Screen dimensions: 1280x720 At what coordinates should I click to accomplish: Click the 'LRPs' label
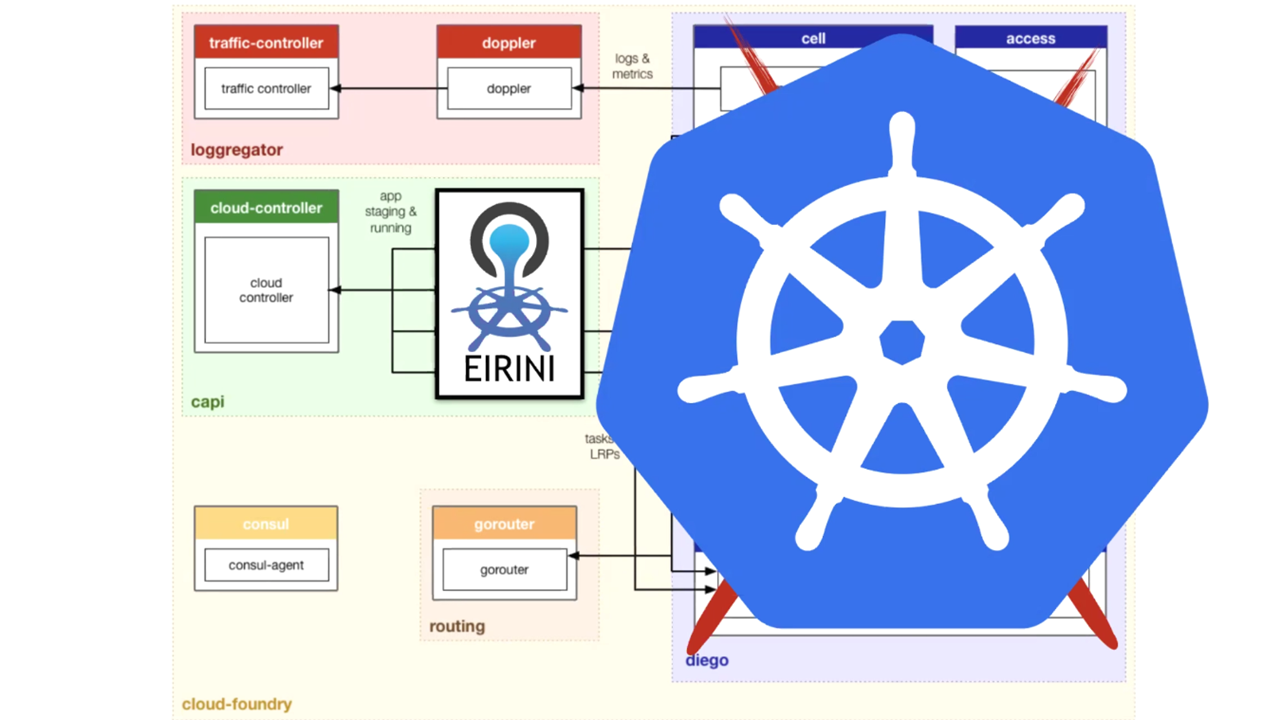point(604,454)
